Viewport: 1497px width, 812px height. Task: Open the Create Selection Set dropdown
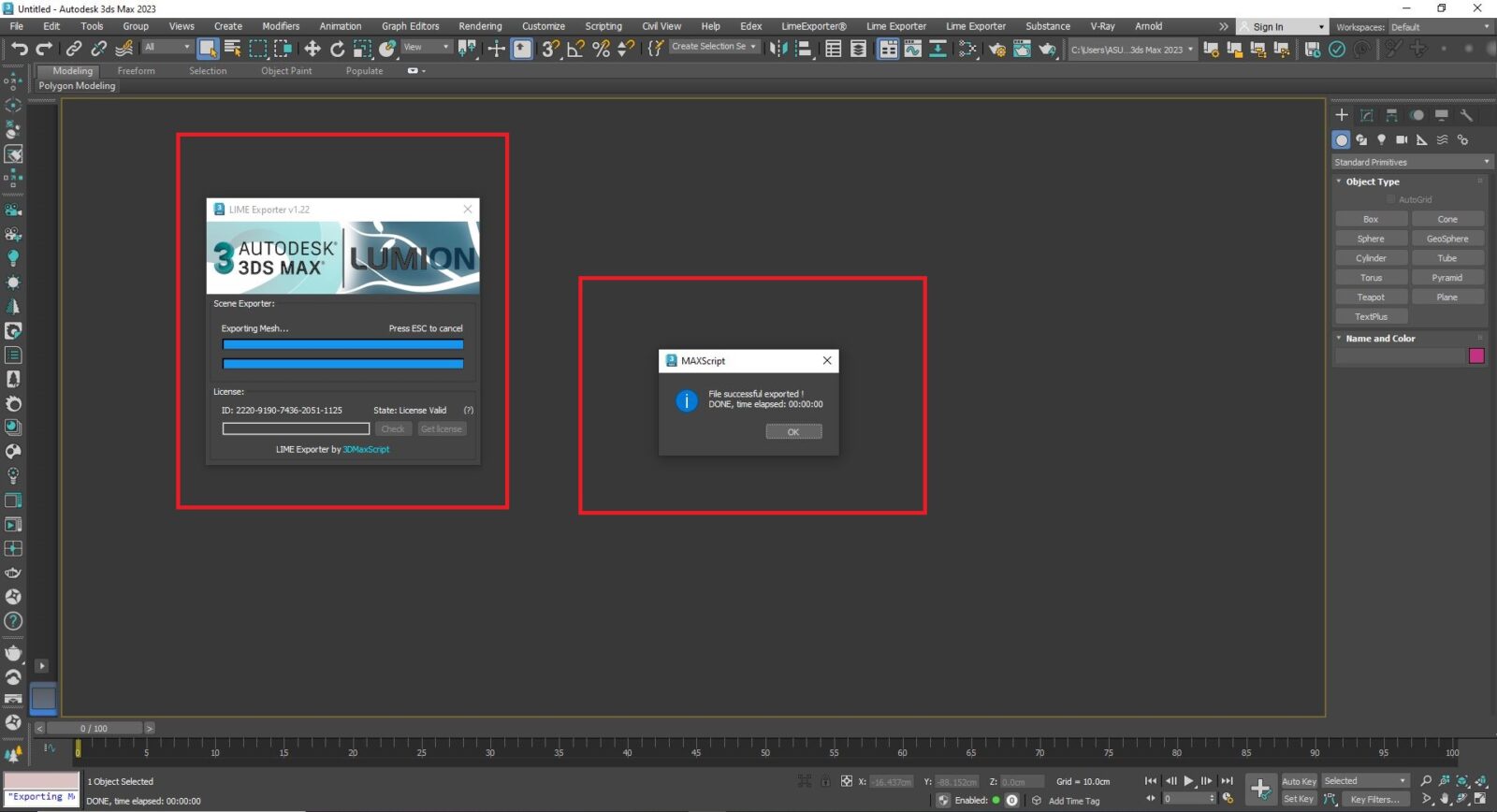point(714,47)
